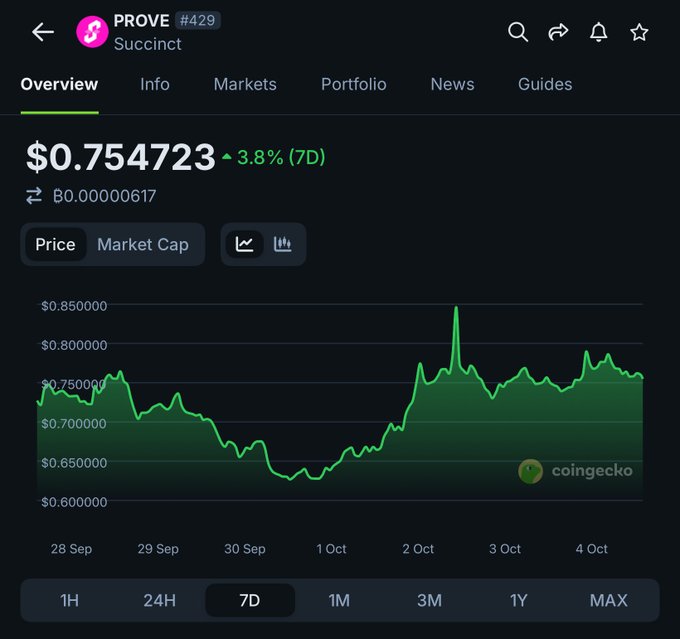Add PROVE to favorites star

coord(640,32)
